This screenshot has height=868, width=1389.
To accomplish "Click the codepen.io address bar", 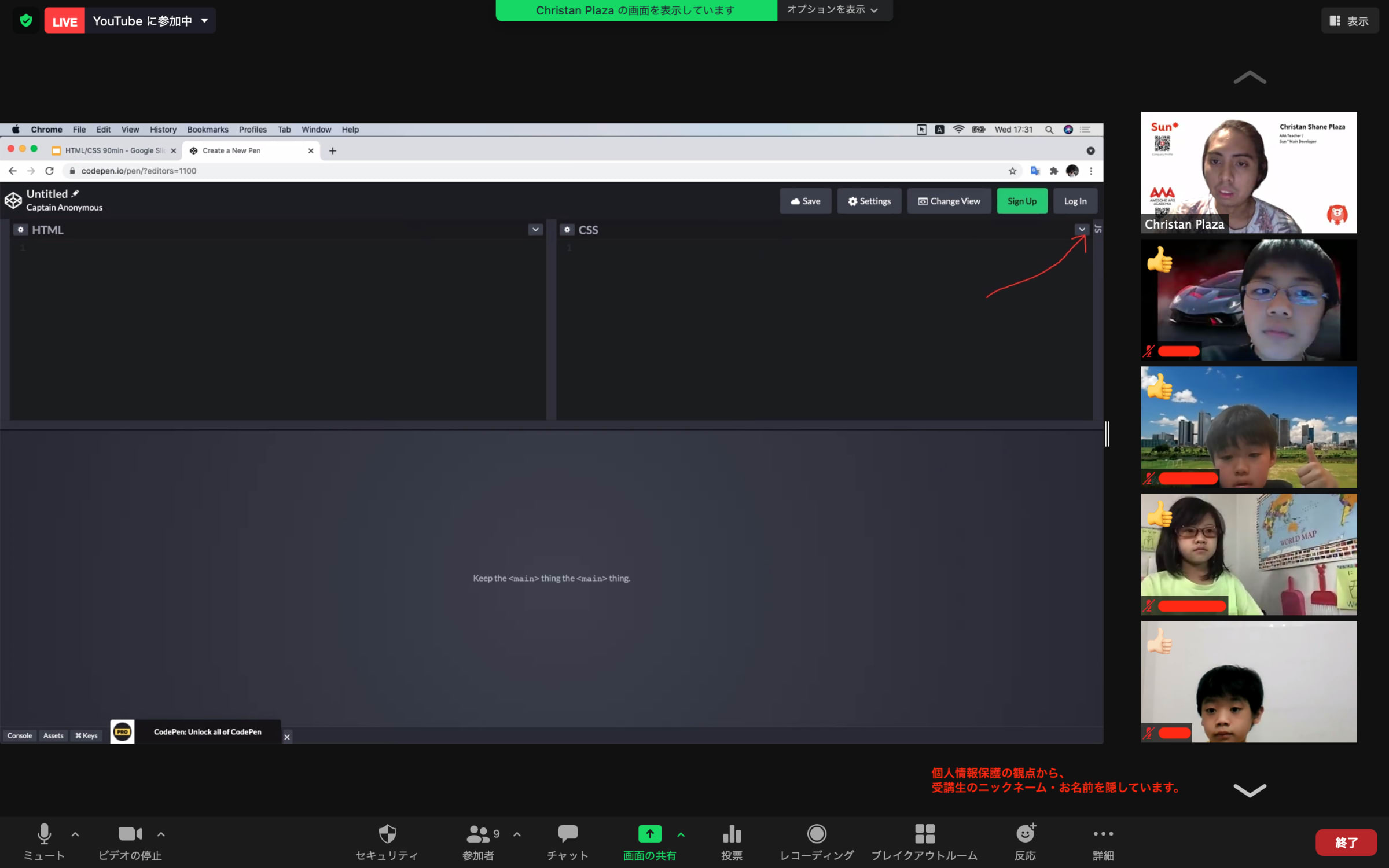I will coord(139,171).
